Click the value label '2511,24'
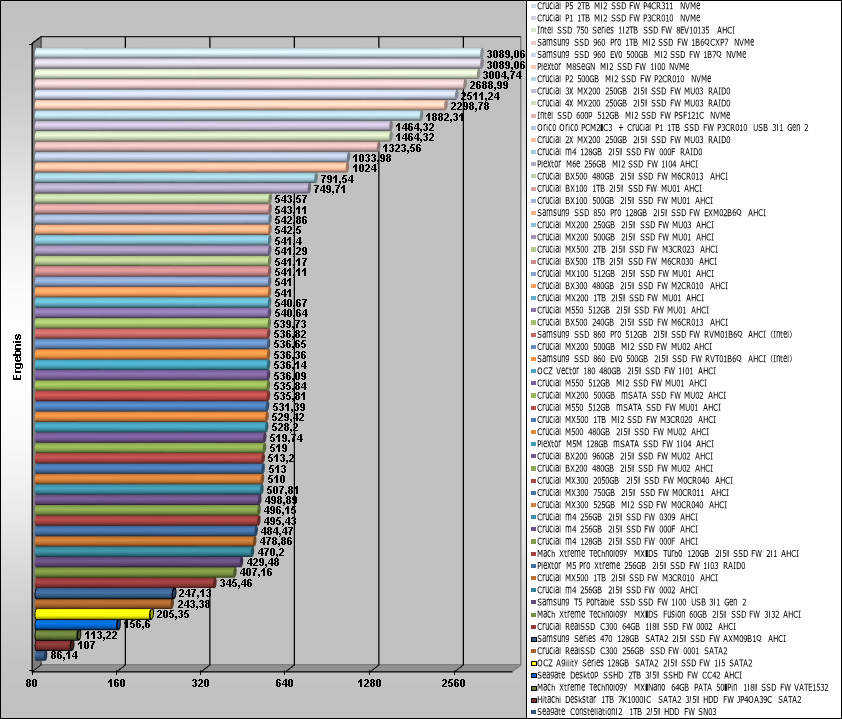The height and width of the screenshot is (719, 842). point(480,96)
